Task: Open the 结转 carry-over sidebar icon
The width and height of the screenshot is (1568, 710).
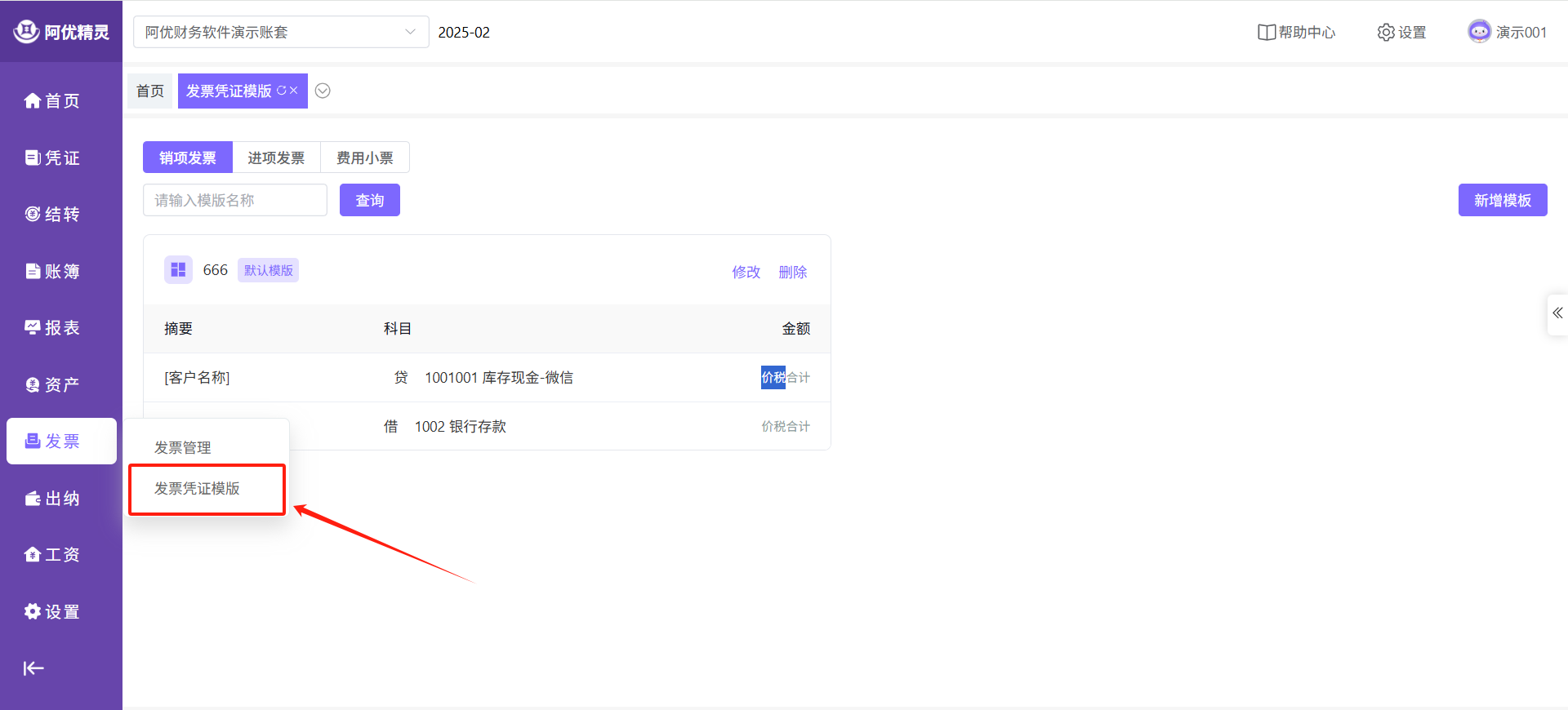Action: click(33, 214)
